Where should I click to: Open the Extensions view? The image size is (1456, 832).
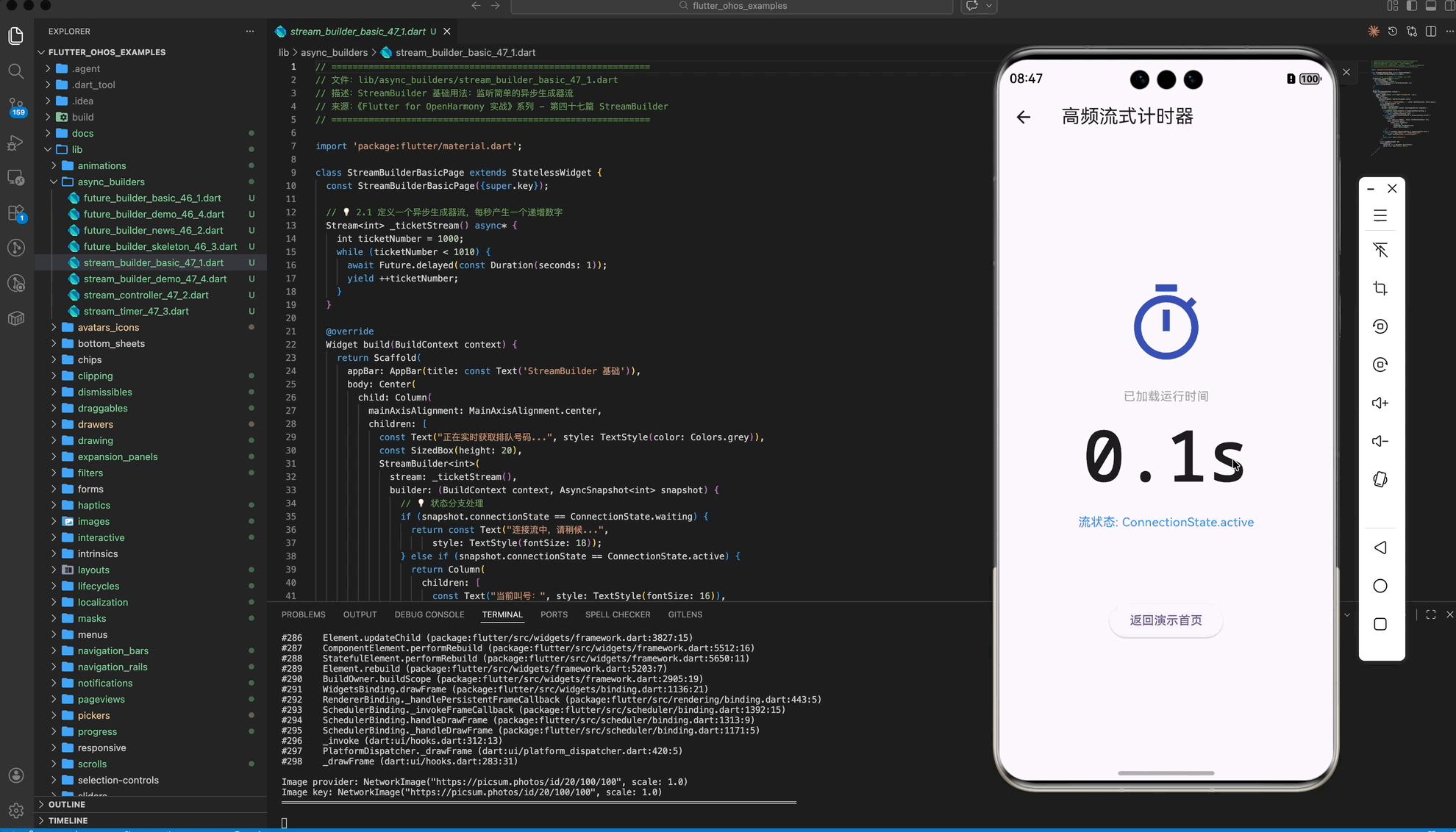(x=16, y=213)
